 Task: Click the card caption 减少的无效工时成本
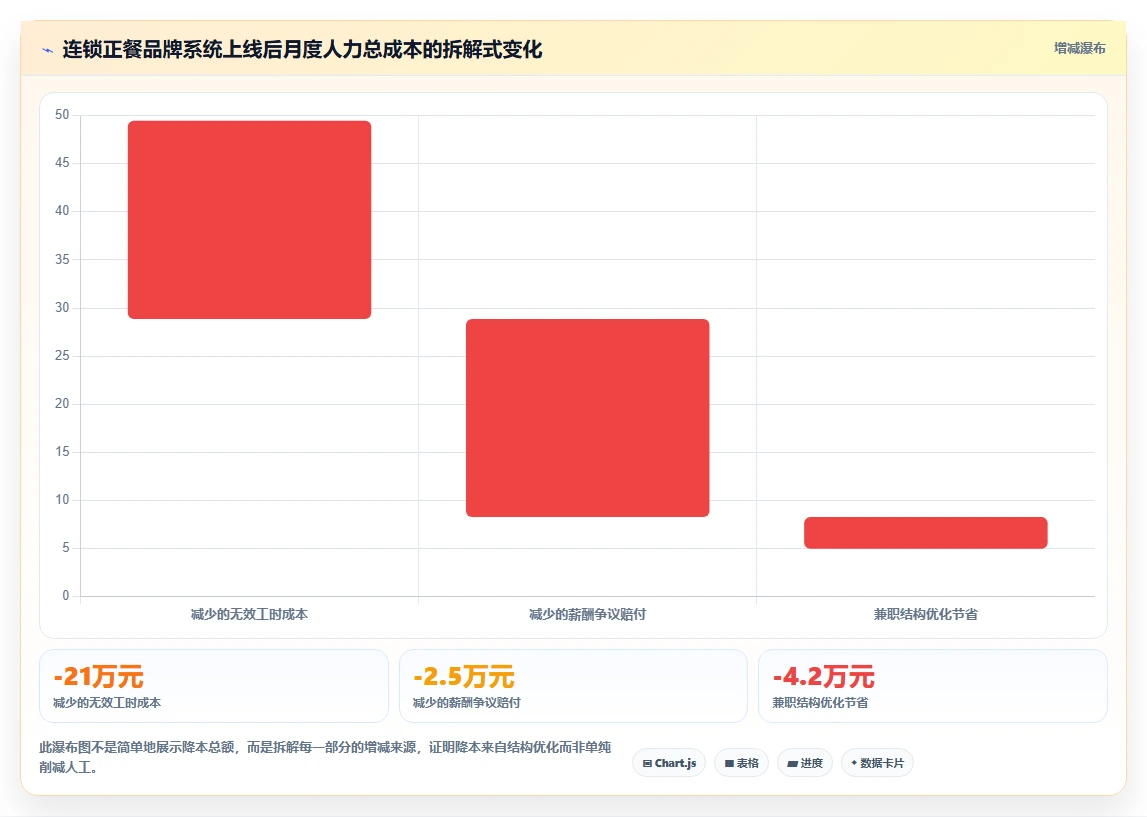(107, 703)
